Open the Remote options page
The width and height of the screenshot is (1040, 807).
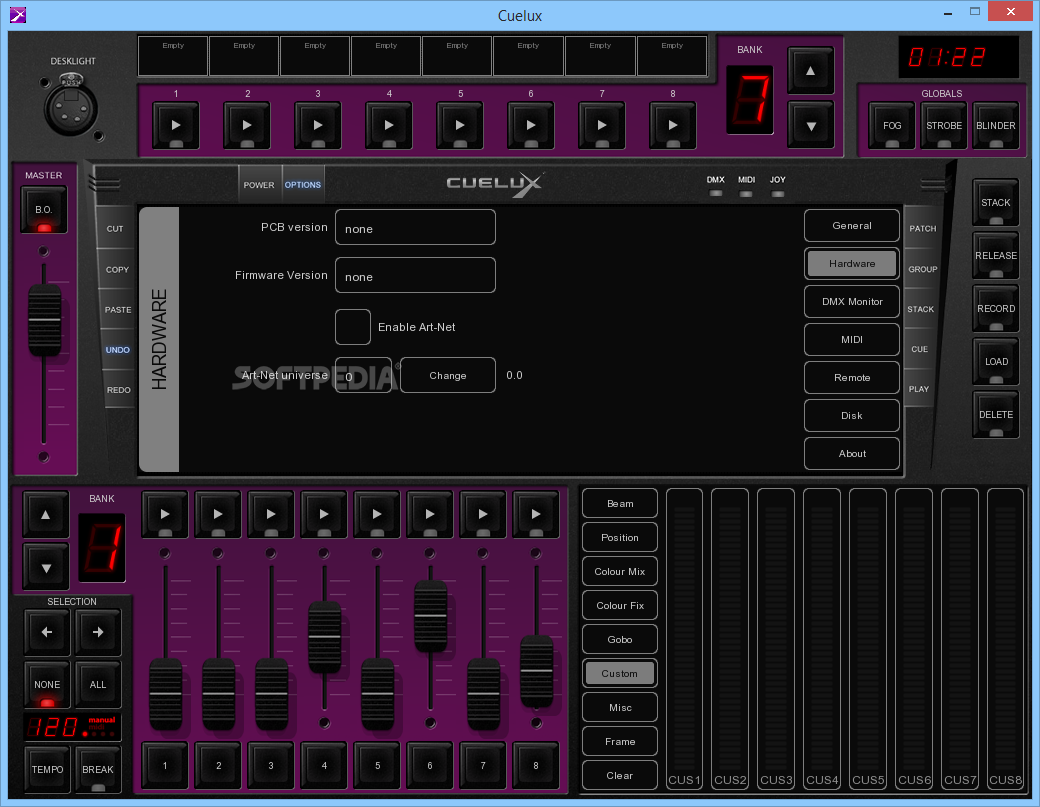[852, 377]
